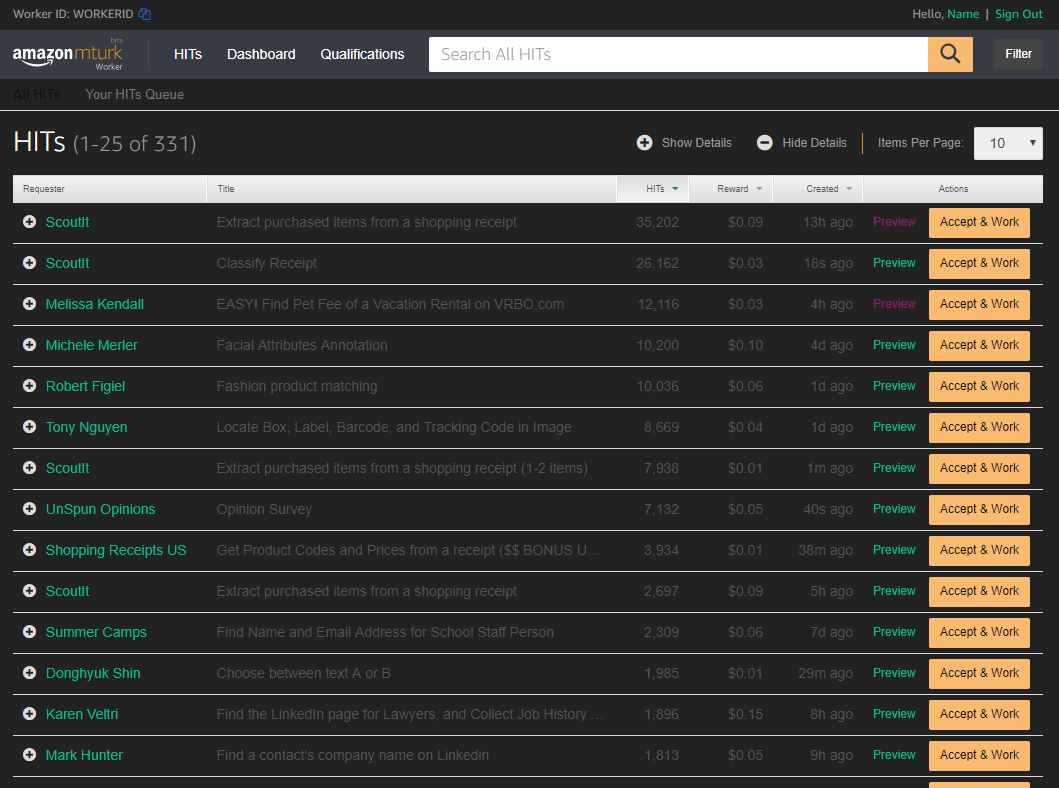Preview the Opinion Survey HIT
This screenshot has width=1059, height=788.
pyautogui.click(x=894, y=509)
